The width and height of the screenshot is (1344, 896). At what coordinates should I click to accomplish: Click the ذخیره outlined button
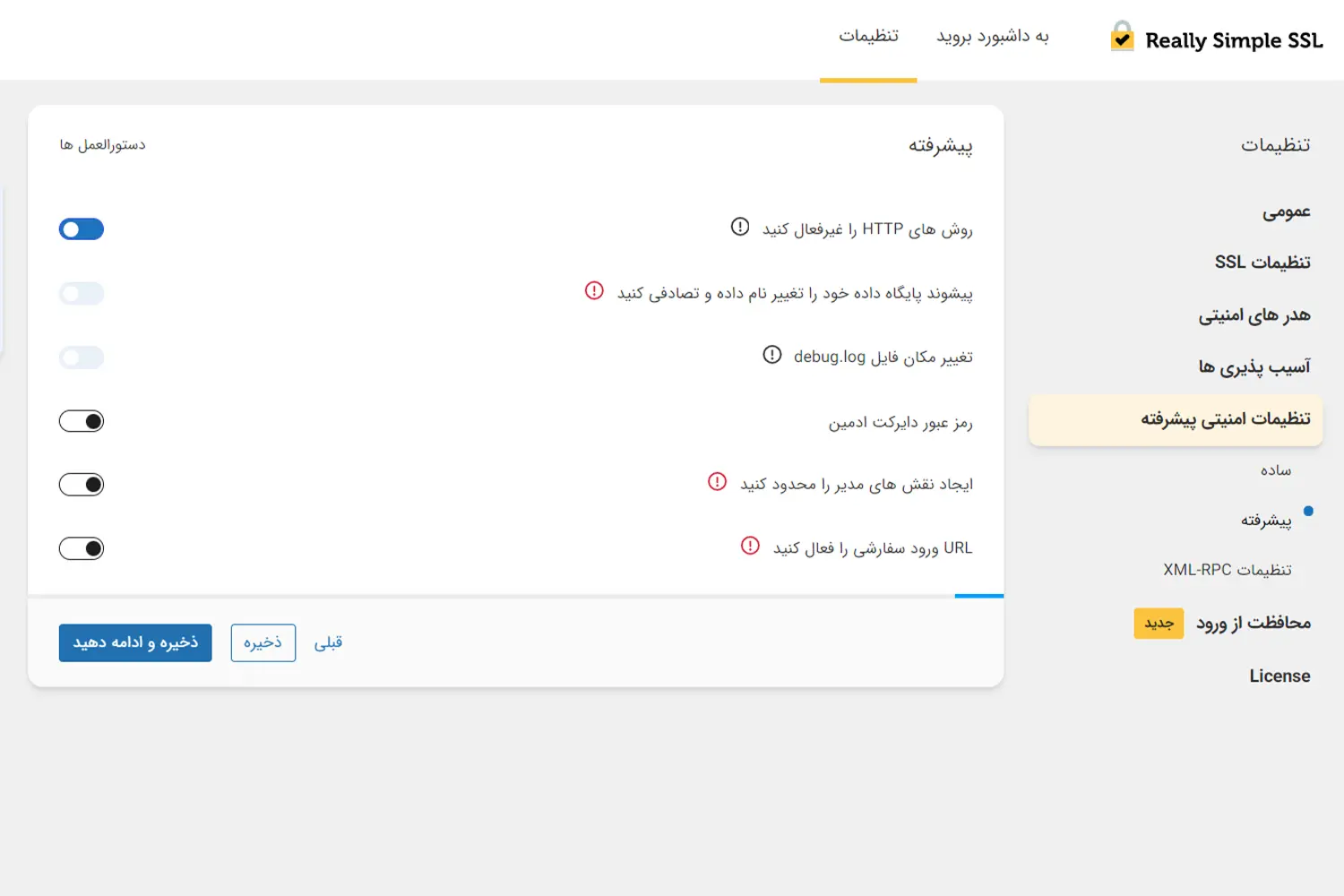click(x=263, y=642)
